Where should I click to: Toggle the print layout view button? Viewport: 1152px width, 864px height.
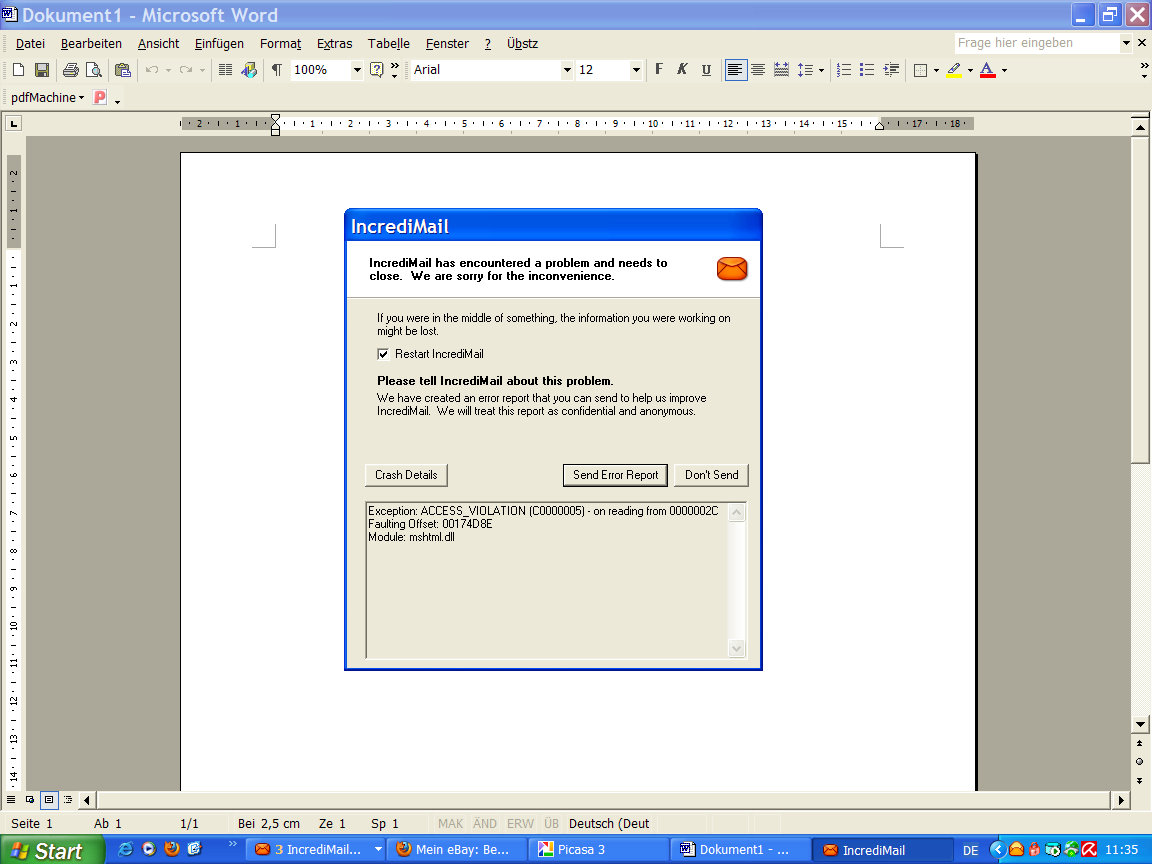[x=48, y=799]
